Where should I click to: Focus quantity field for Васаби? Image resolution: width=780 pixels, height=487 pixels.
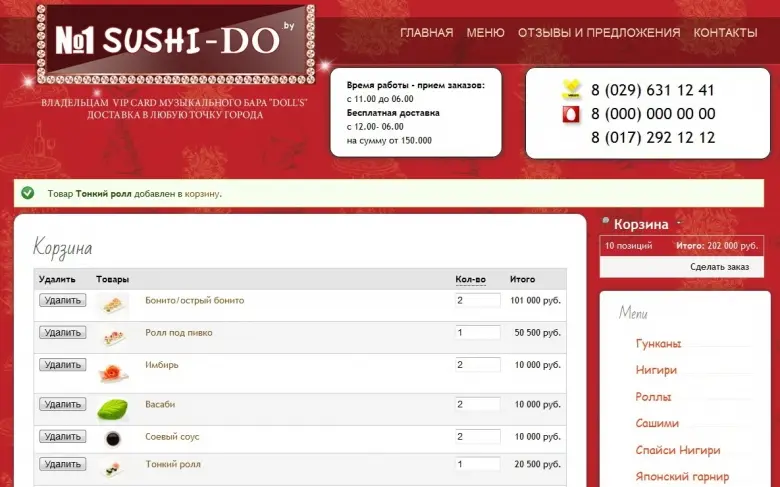[478, 404]
